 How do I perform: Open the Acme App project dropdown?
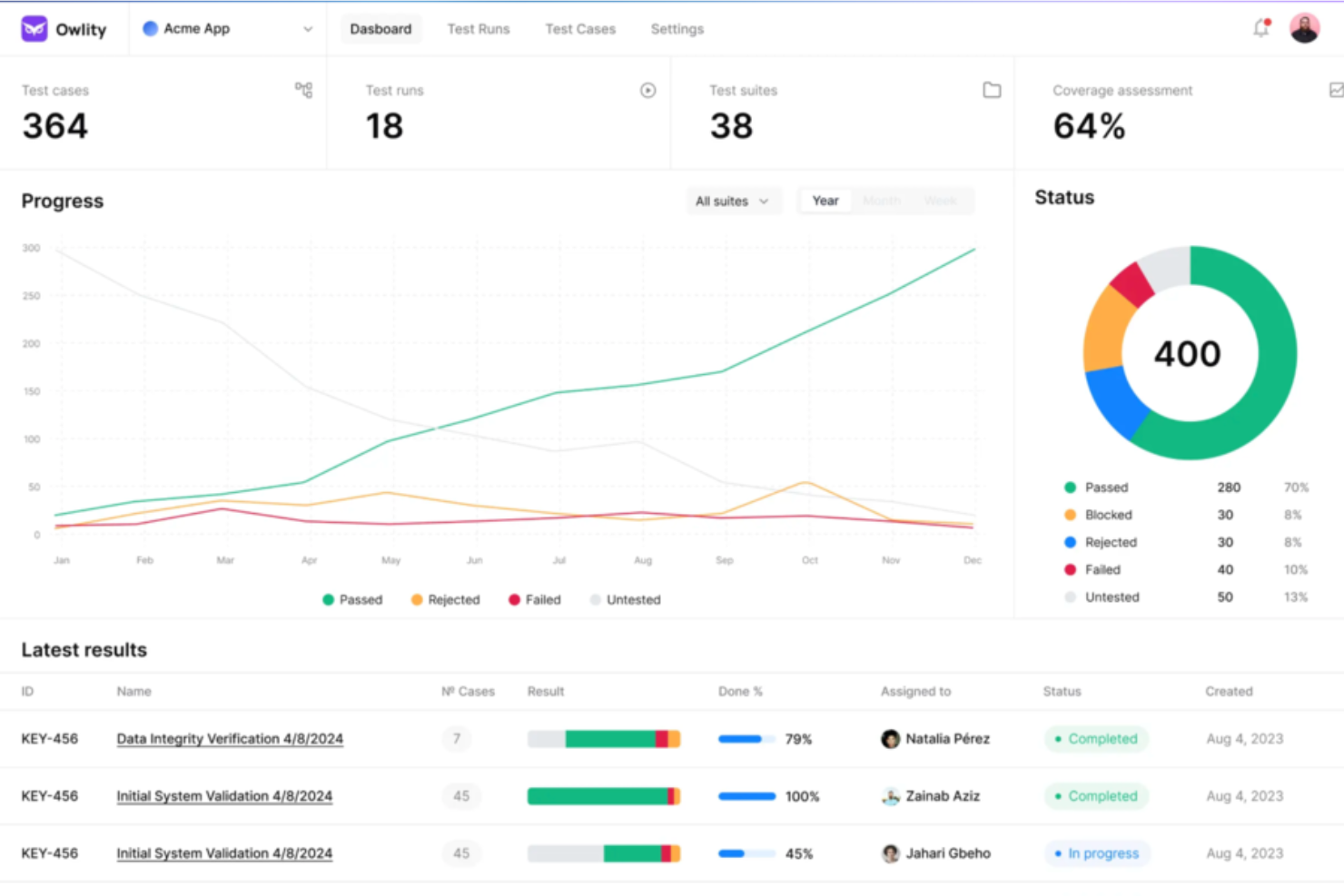pyautogui.click(x=307, y=28)
